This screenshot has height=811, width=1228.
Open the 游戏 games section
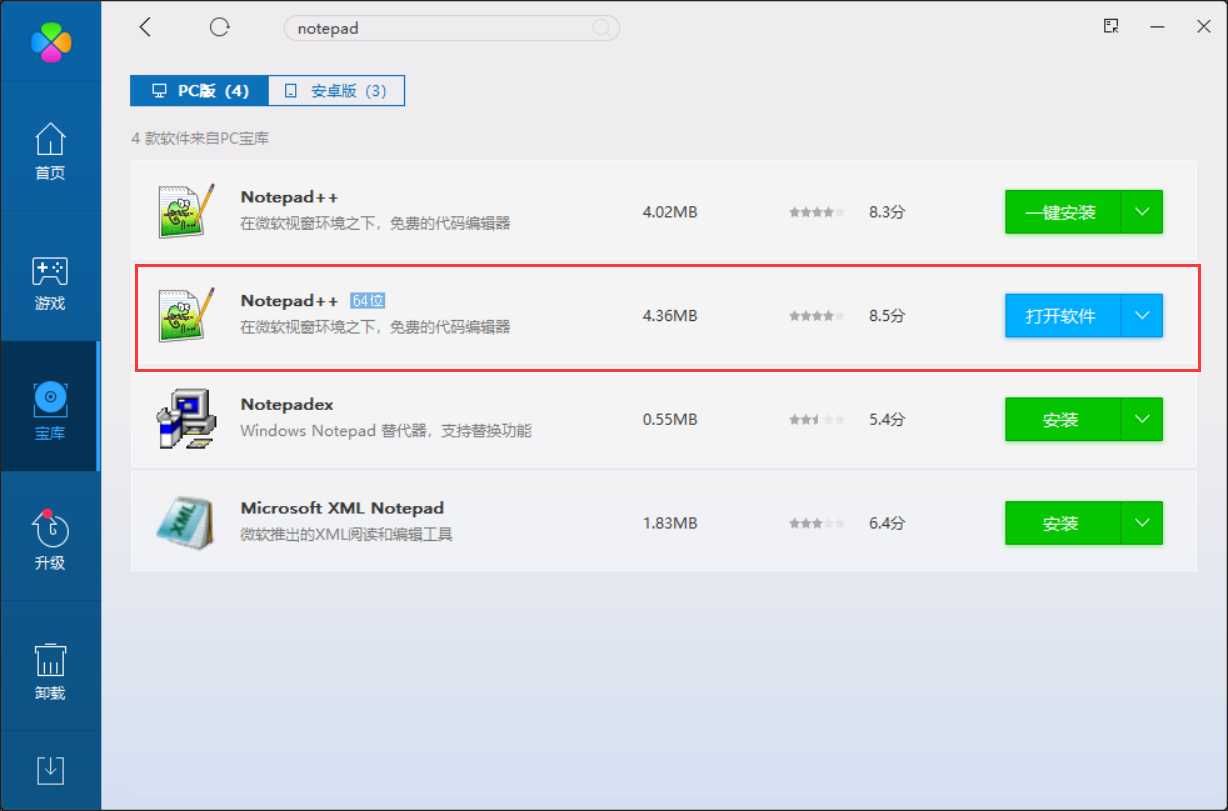[50, 283]
